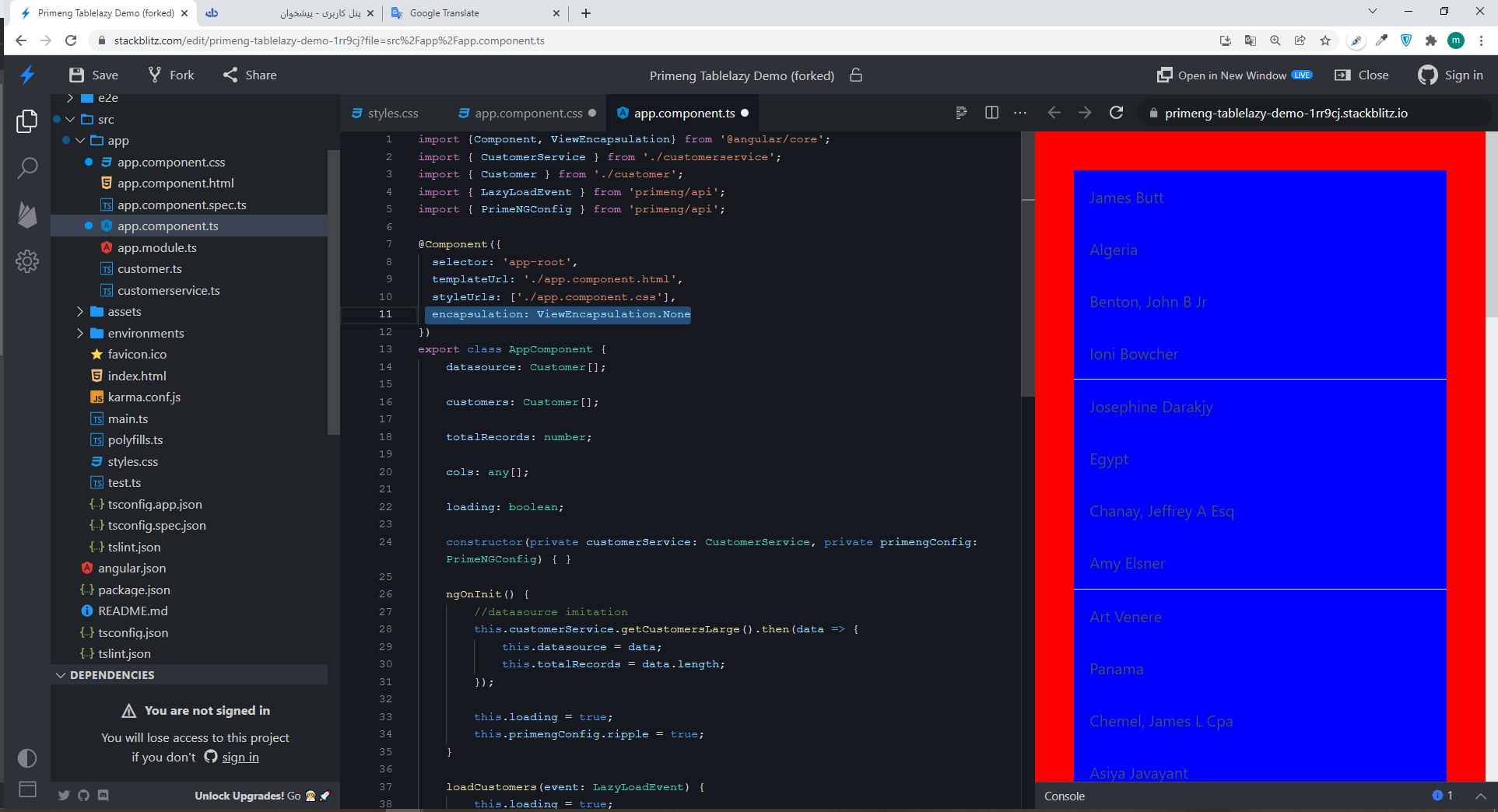
Task: Fork the project
Action: click(x=171, y=75)
